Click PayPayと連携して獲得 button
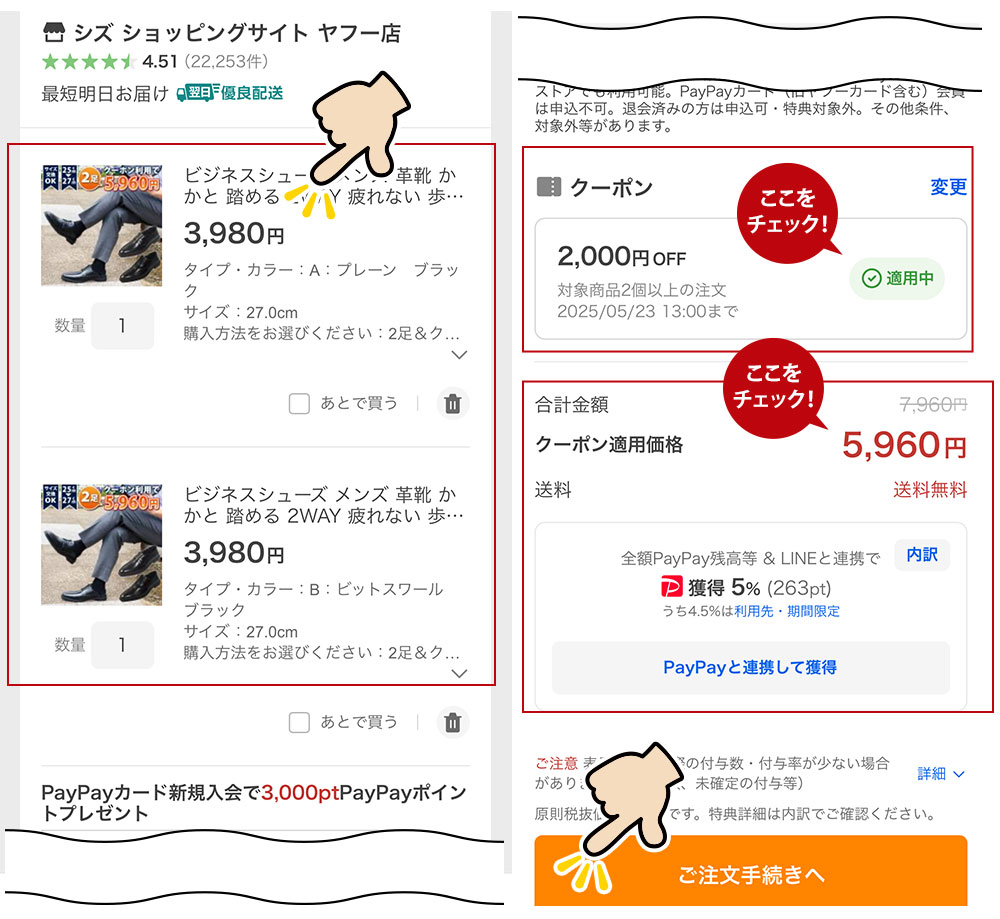This screenshot has height=919, width=1000. click(x=751, y=668)
